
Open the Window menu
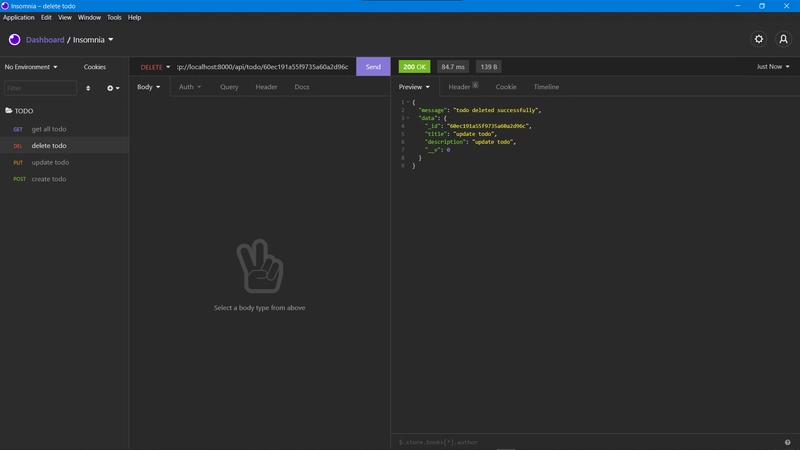pyautogui.click(x=89, y=17)
